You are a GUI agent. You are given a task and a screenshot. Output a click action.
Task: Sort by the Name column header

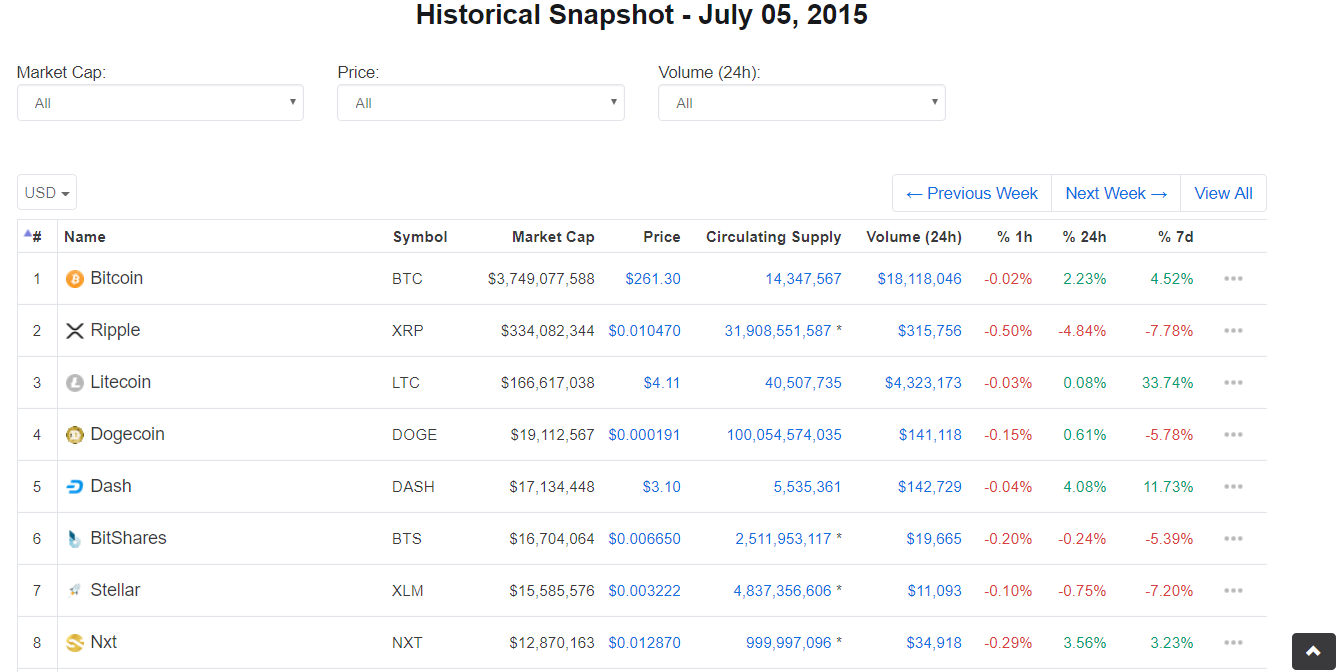pyautogui.click(x=85, y=237)
